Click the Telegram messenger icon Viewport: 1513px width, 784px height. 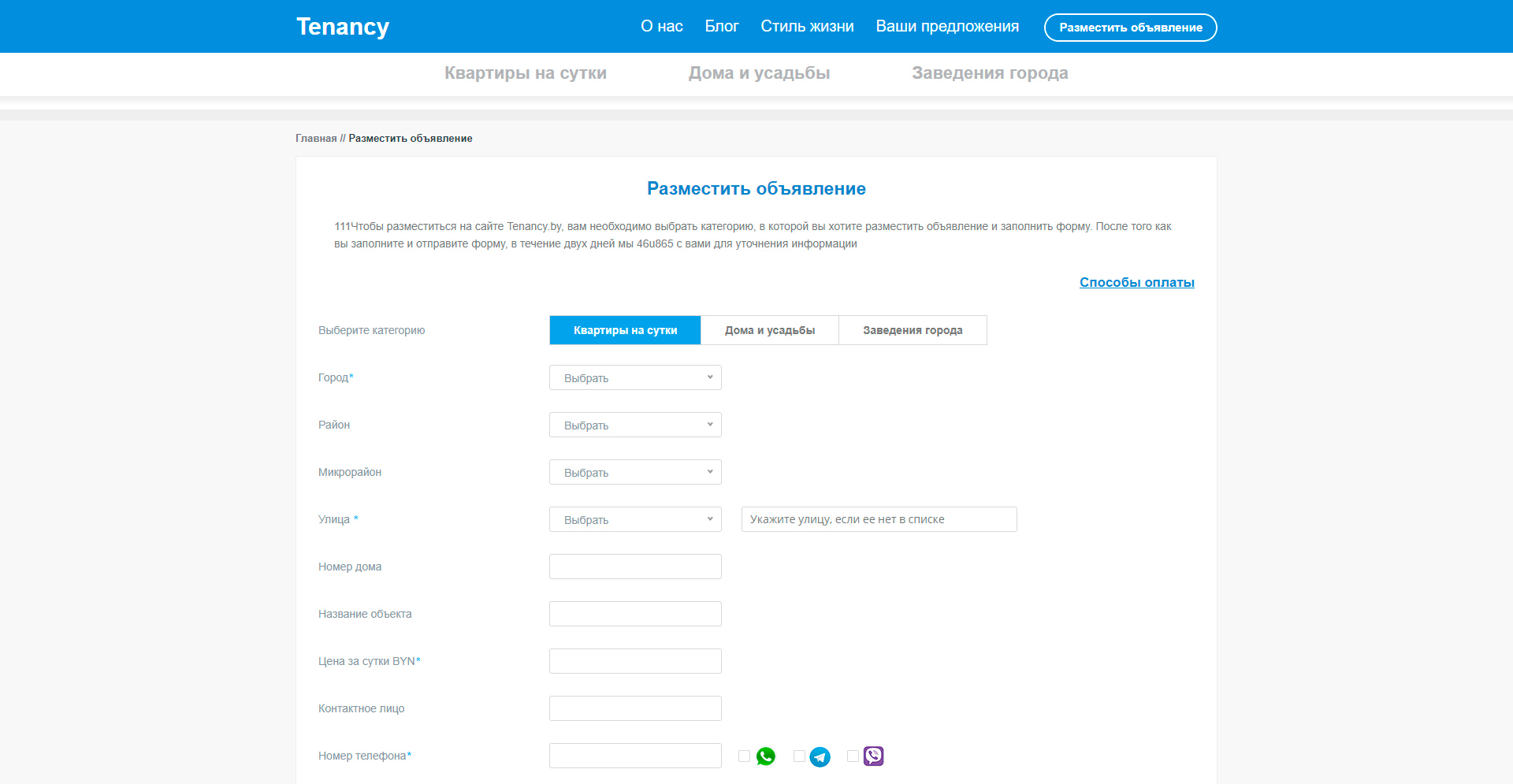tap(820, 756)
